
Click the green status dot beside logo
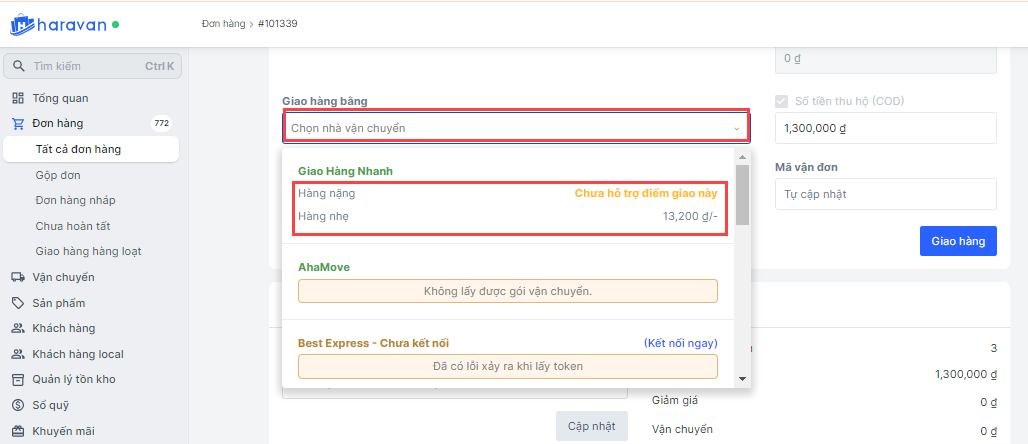[115, 25]
